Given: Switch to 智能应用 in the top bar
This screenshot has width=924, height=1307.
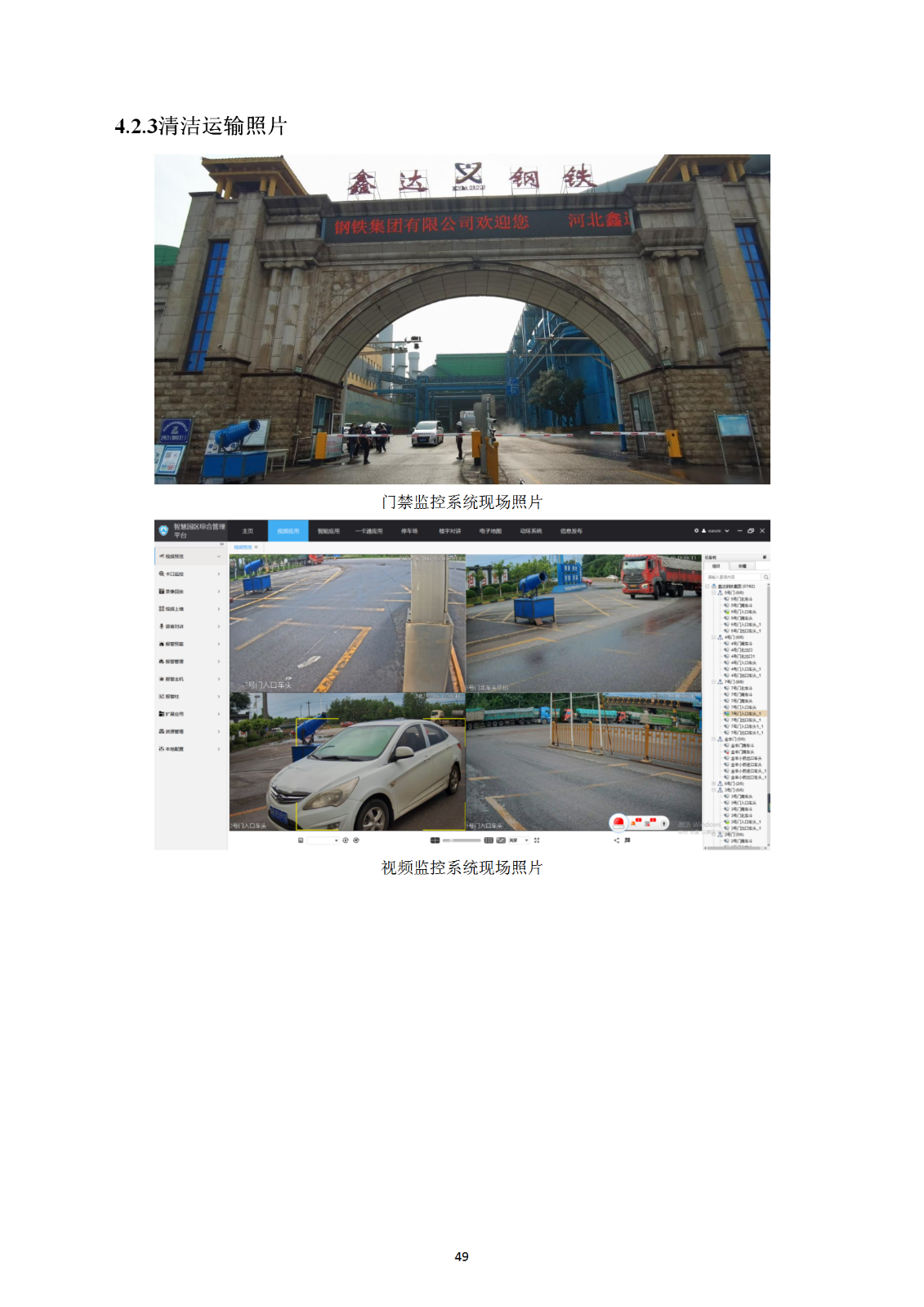Looking at the screenshot, I should (328, 531).
